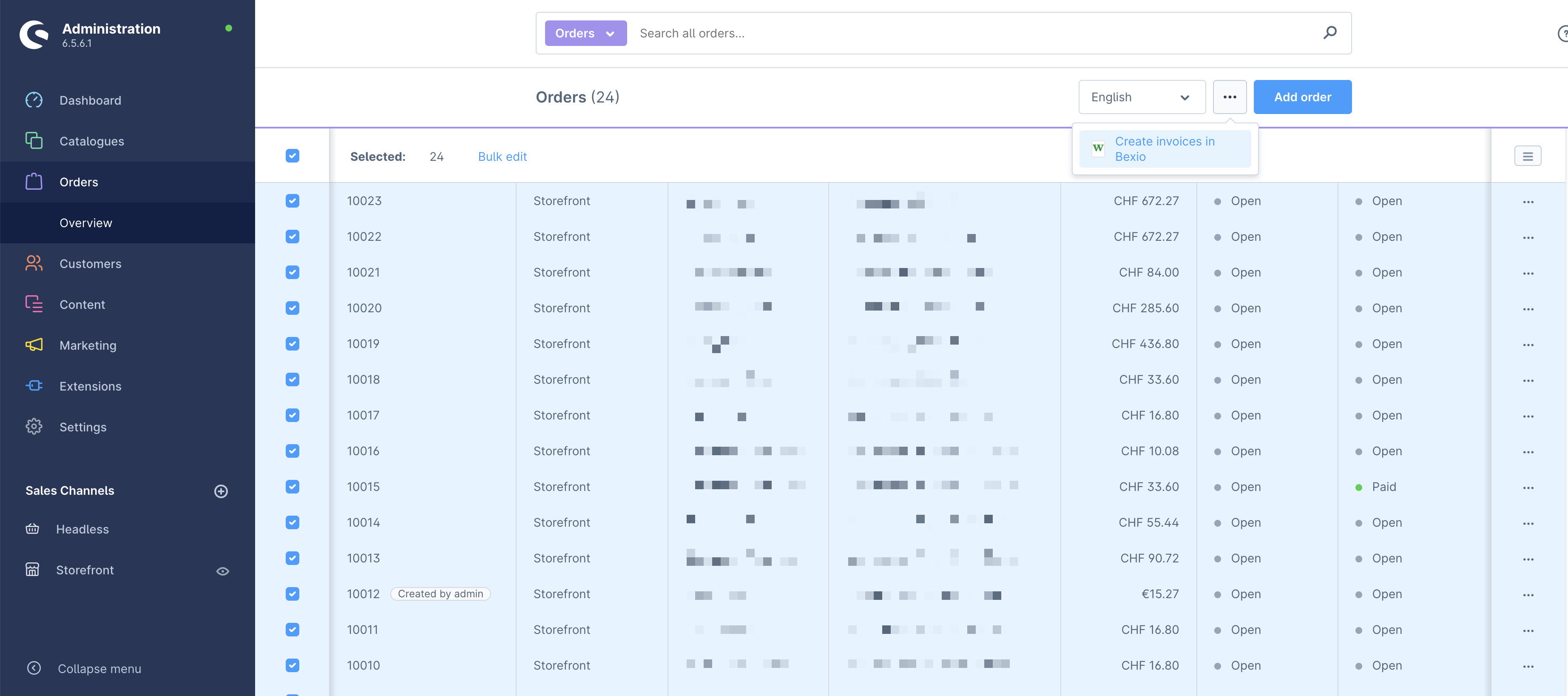
Task: Add a new sales channel
Action: (220, 491)
